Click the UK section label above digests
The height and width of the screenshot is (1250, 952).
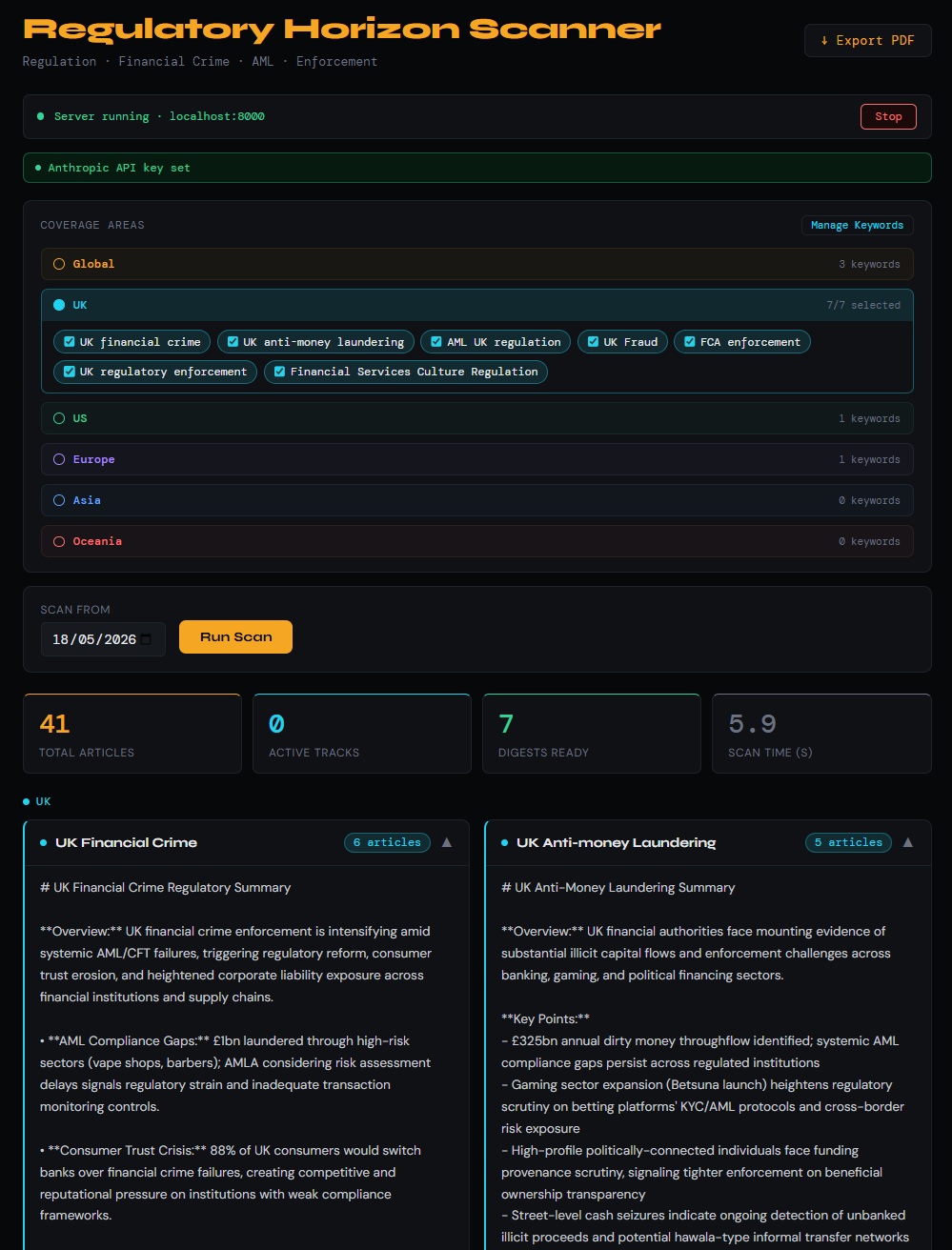click(x=43, y=801)
